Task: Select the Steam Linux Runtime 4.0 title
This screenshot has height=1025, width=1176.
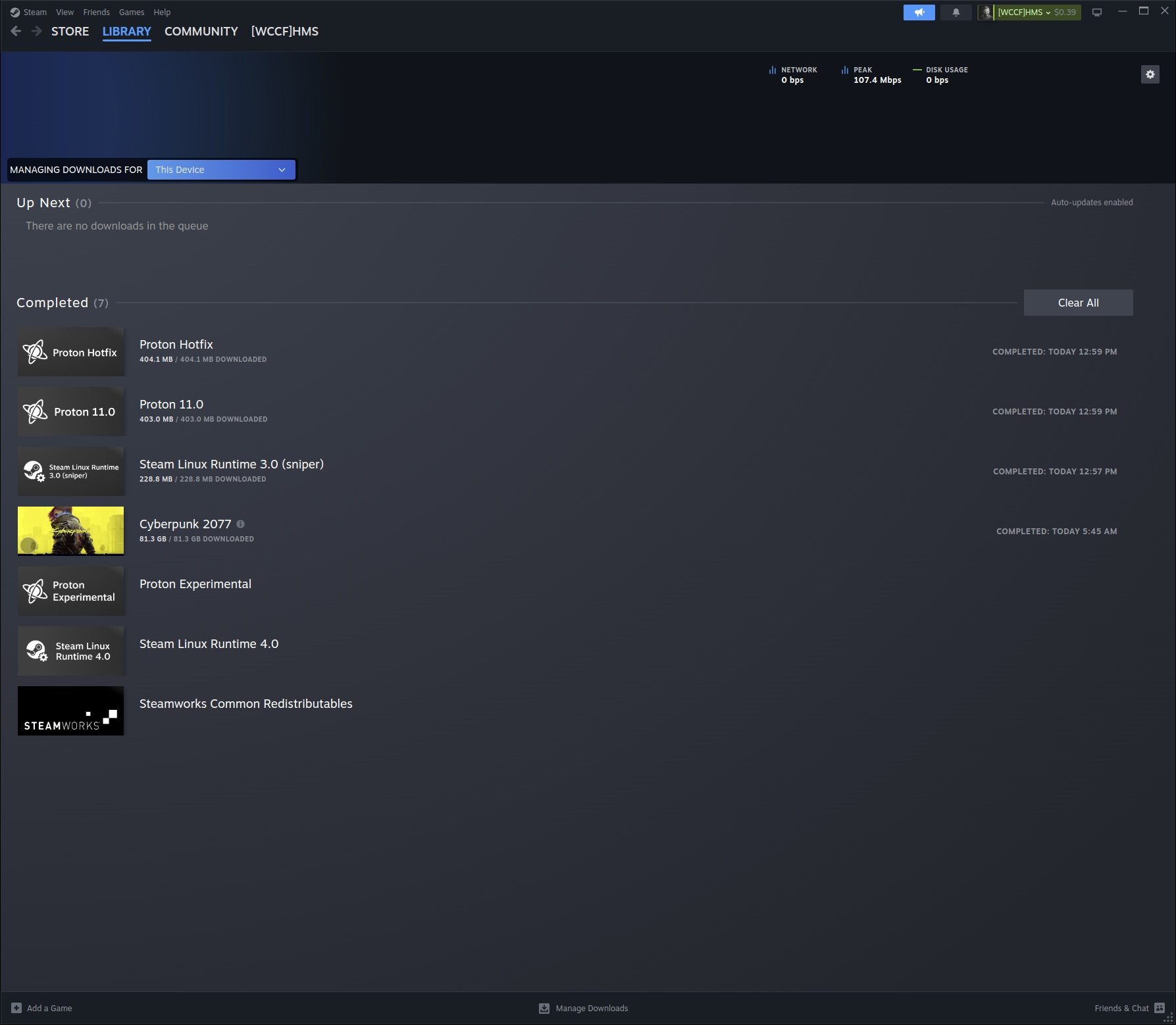Action: point(209,643)
